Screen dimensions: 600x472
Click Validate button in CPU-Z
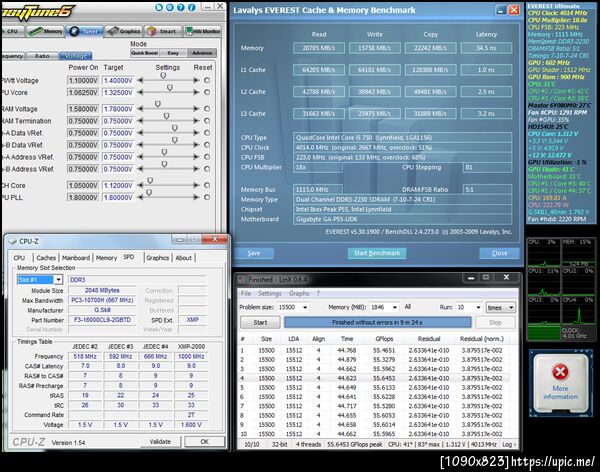pyautogui.click(x=160, y=441)
